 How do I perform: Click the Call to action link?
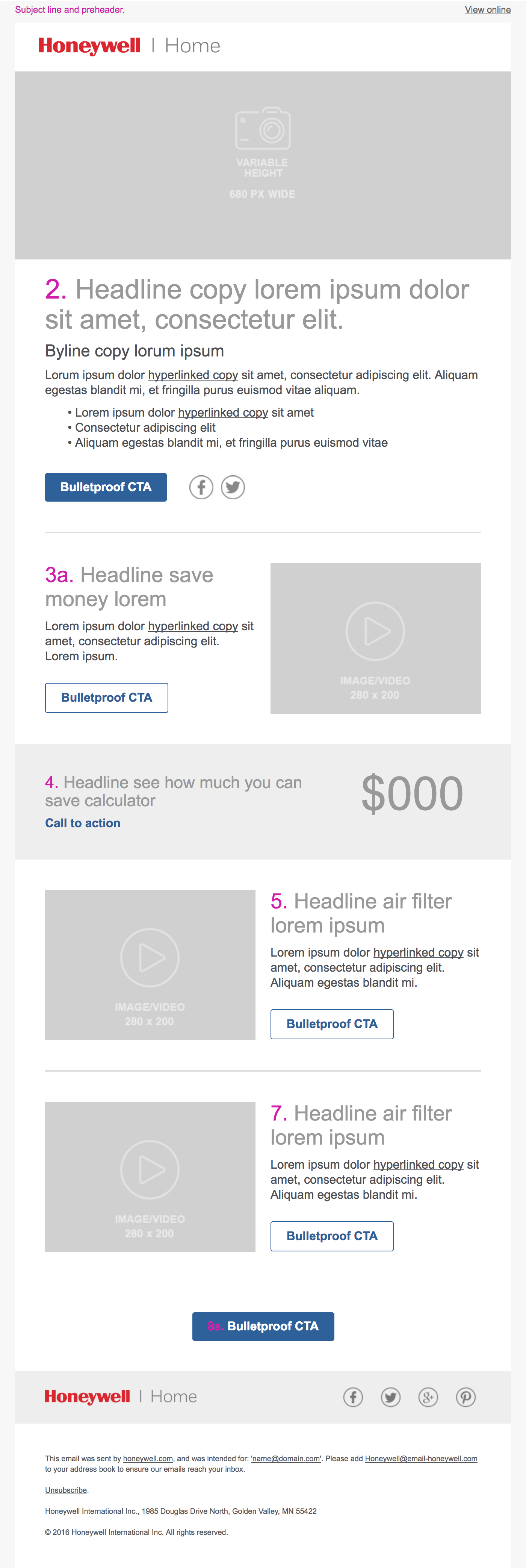tap(83, 823)
